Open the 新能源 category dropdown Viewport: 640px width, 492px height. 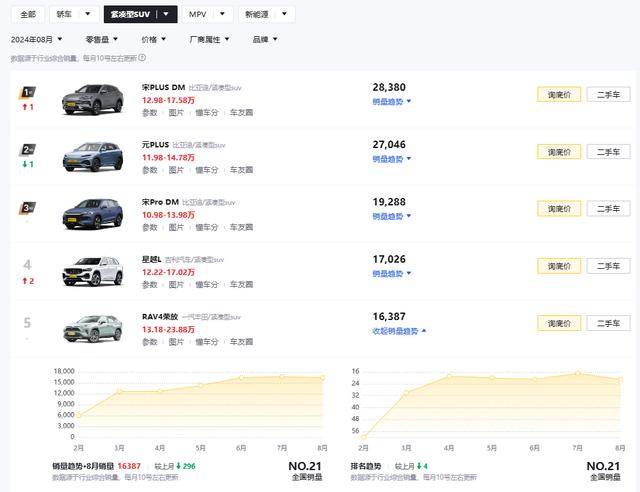pyautogui.click(x=267, y=14)
